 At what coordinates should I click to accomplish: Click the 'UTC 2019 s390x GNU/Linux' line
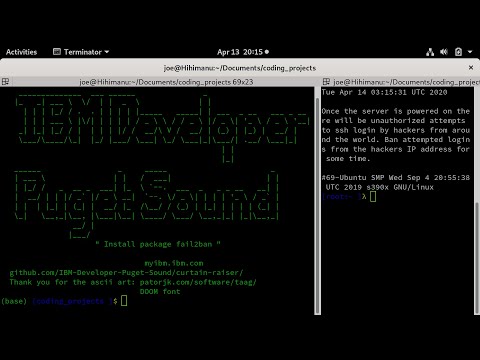coord(380,187)
